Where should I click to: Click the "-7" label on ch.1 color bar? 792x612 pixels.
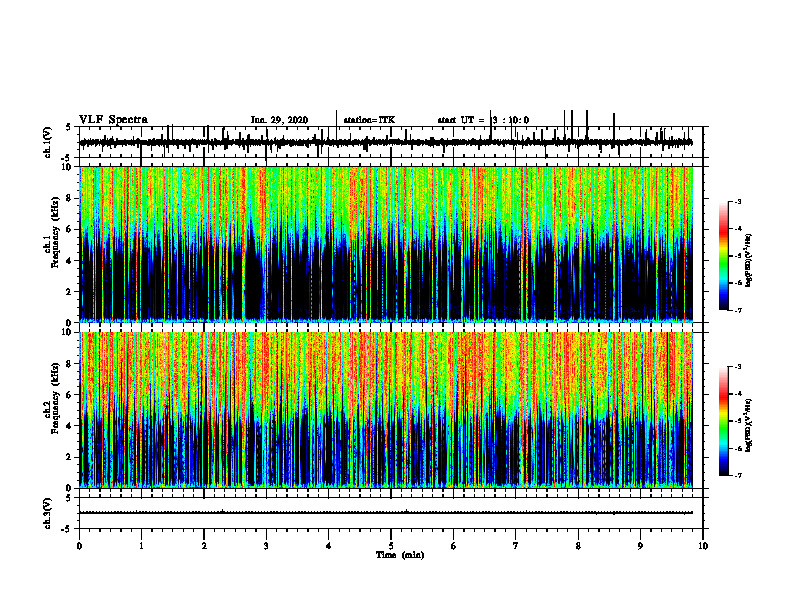point(738,310)
